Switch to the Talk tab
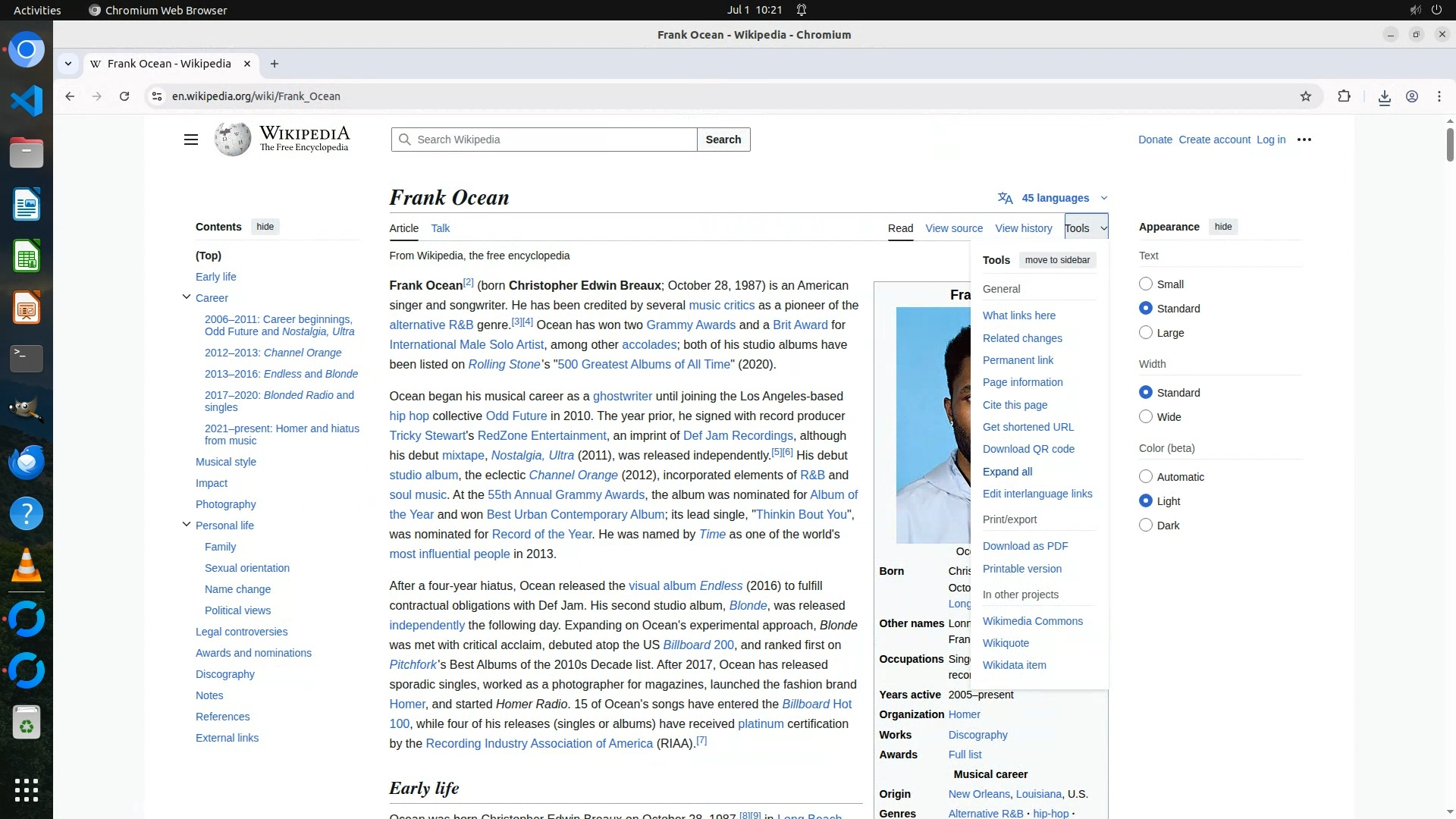 pos(440,228)
